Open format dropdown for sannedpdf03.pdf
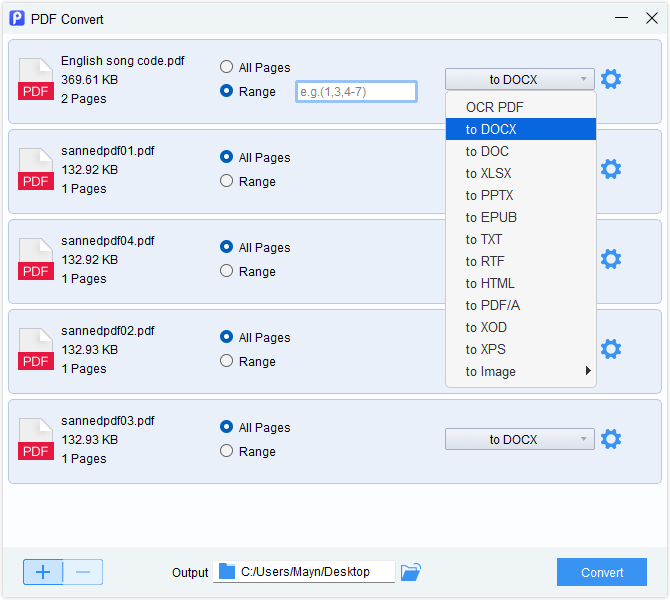Image resolution: width=670 pixels, height=600 pixels. coord(519,439)
